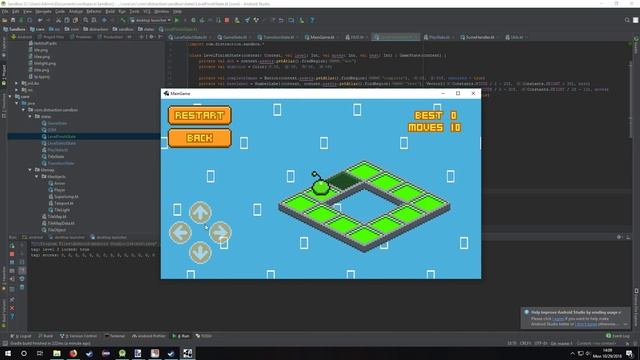Viewport: 640px width, 360px height.
Task: Collapse the com.distraction.sandbox package node
Action: point(23,110)
